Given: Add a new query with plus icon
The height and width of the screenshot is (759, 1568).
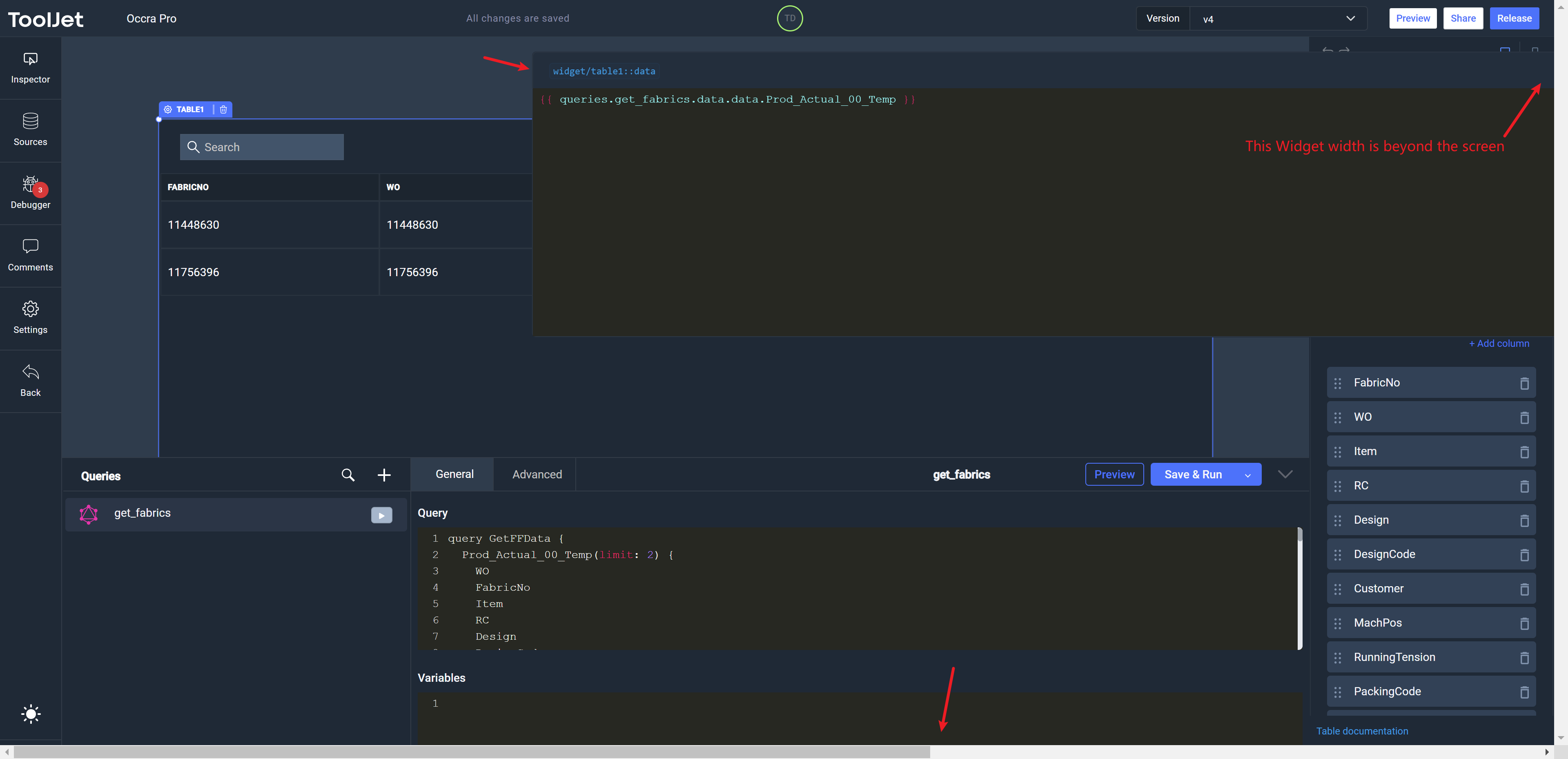Looking at the screenshot, I should coord(384,475).
